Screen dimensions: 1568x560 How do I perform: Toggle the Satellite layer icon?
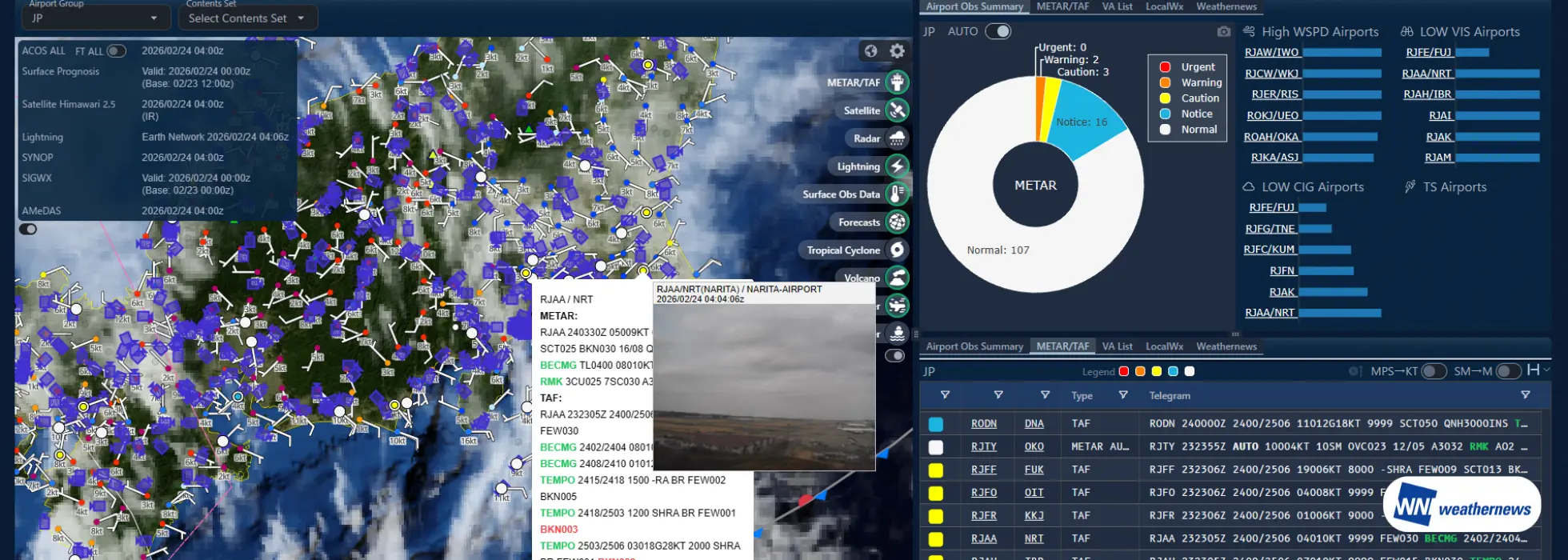[898, 110]
